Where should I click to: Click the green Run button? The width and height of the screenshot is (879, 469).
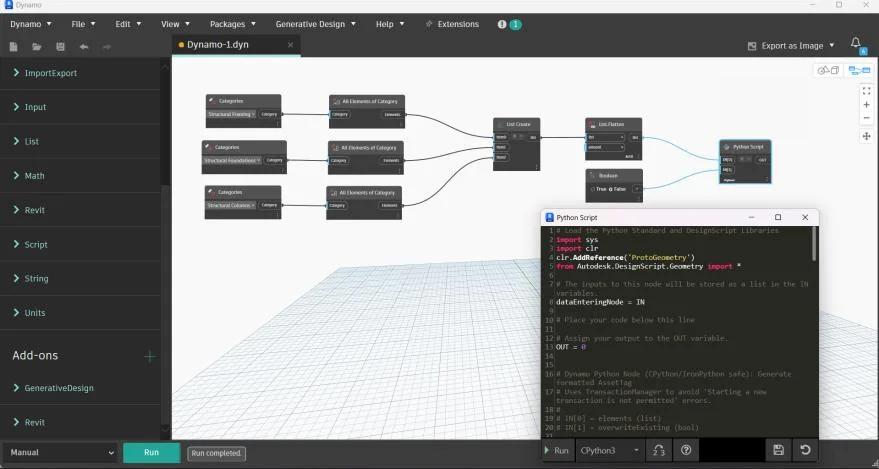click(151, 453)
